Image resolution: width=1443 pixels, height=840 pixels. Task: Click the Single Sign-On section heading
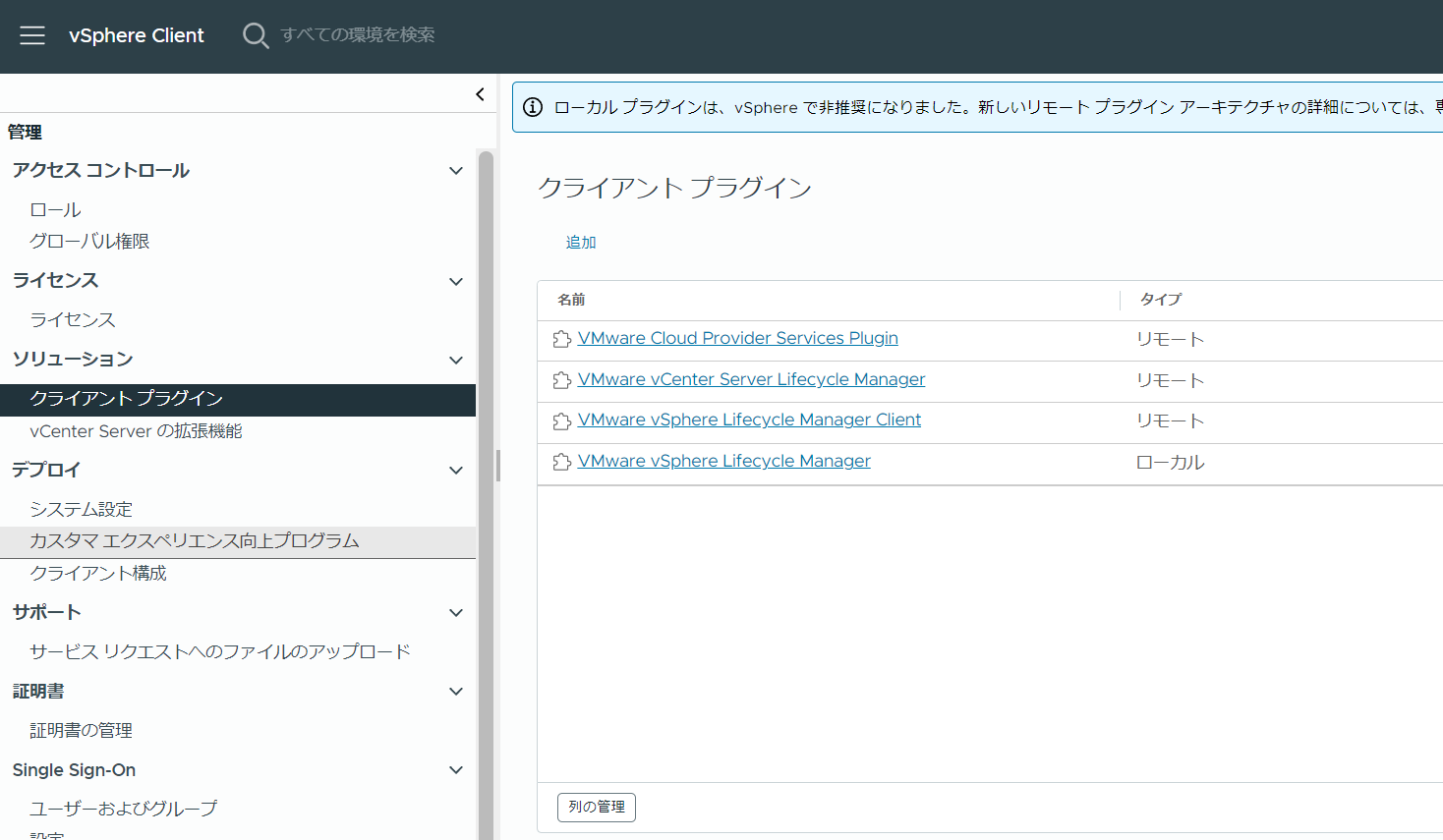tap(74, 769)
